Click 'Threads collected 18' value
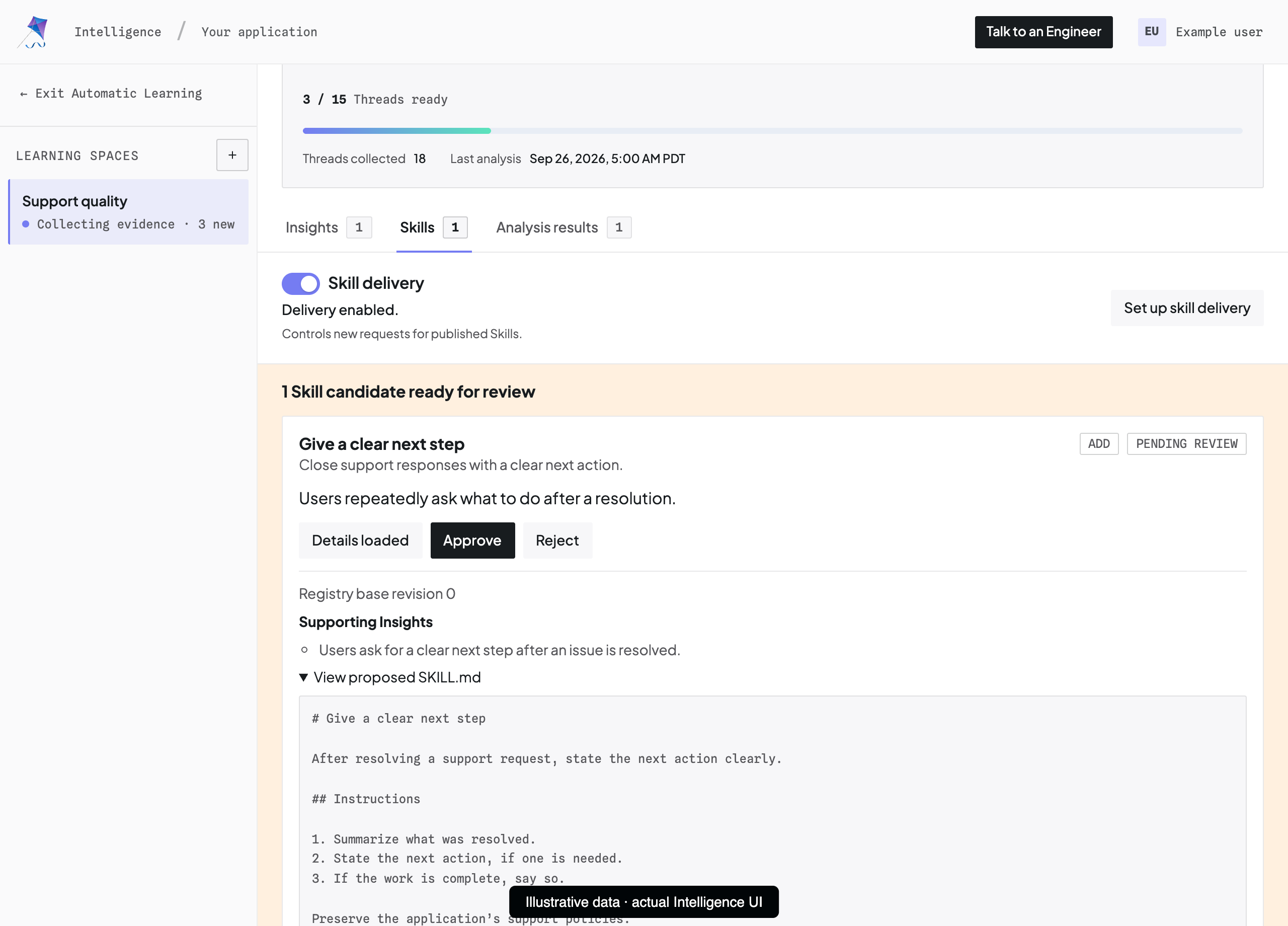 pos(364,159)
